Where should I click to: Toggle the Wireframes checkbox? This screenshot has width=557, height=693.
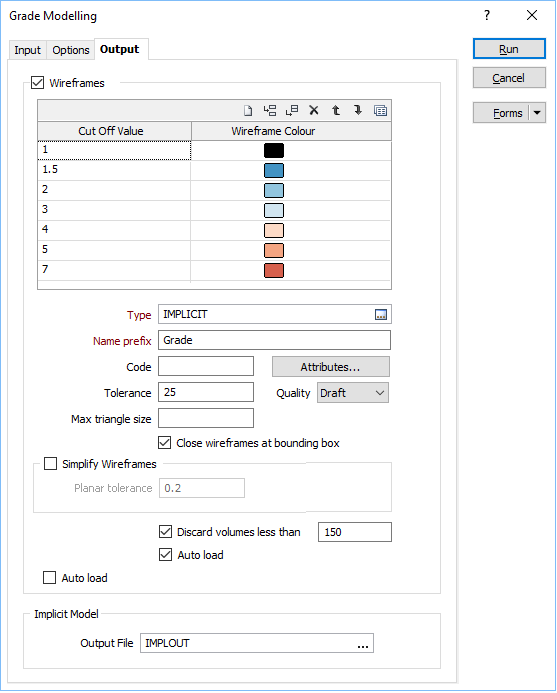[x=38, y=83]
